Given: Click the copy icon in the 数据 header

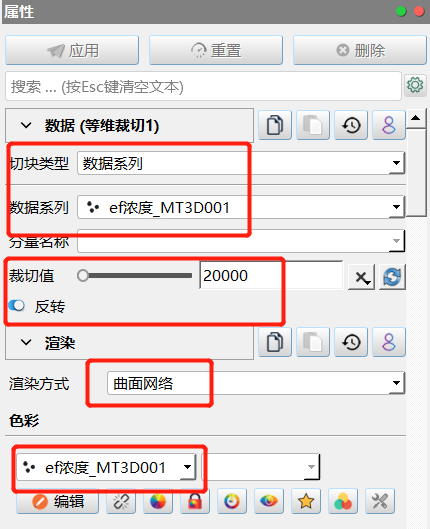Looking at the screenshot, I should 275,125.
